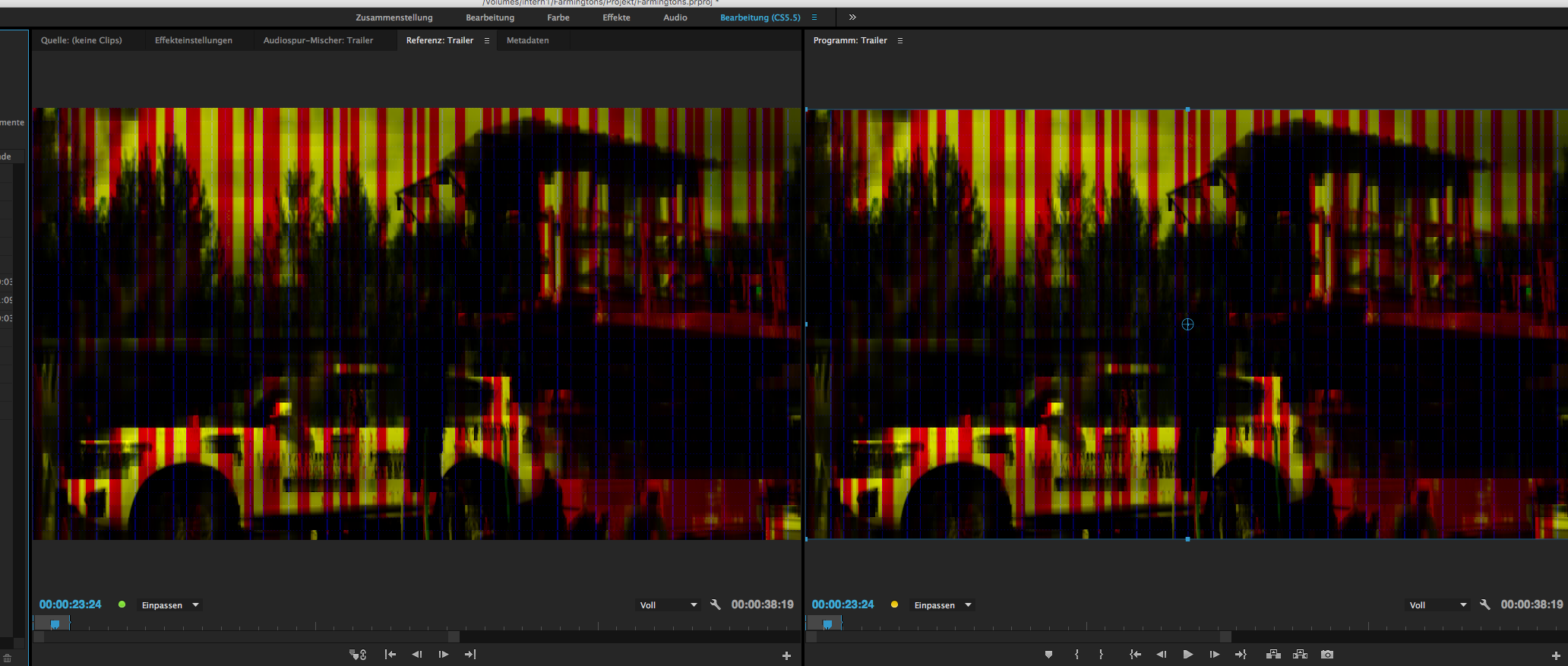The height and width of the screenshot is (666, 1568).
Task: Click Reference monitor current timecode 00:00:23:24
Action: click(70, 604)
